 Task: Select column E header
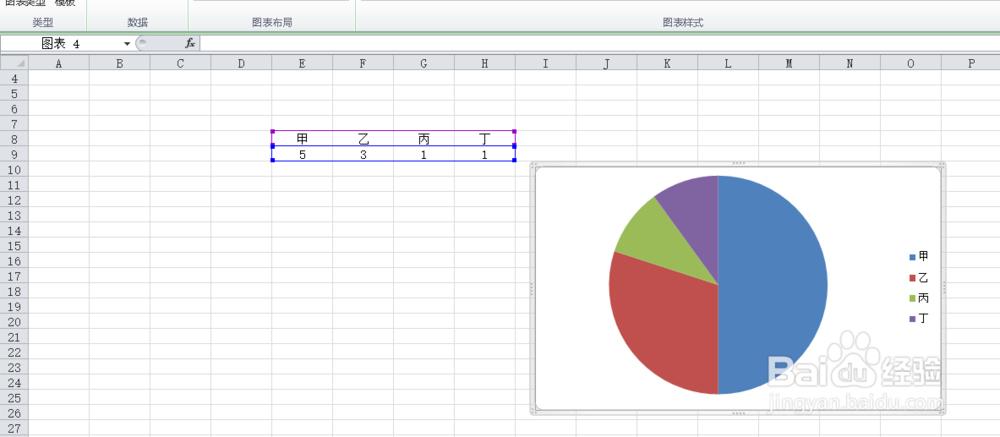point(302,63)
